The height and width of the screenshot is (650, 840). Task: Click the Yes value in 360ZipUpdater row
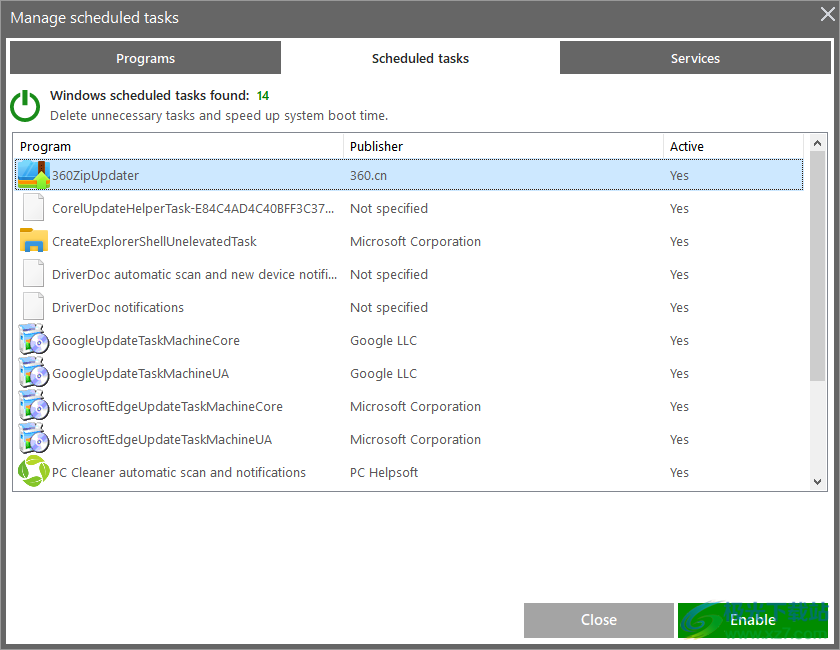coord(679,175)
